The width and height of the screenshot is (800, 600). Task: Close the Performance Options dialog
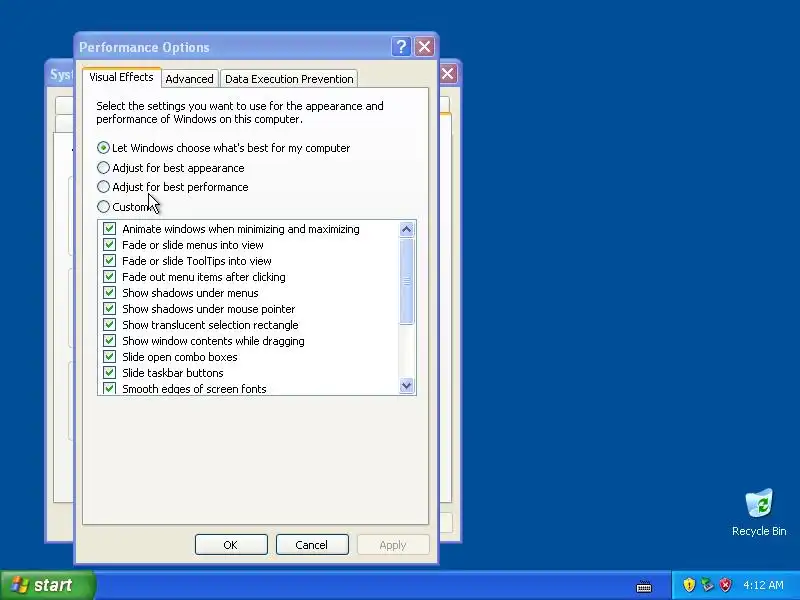click(424, 47)
